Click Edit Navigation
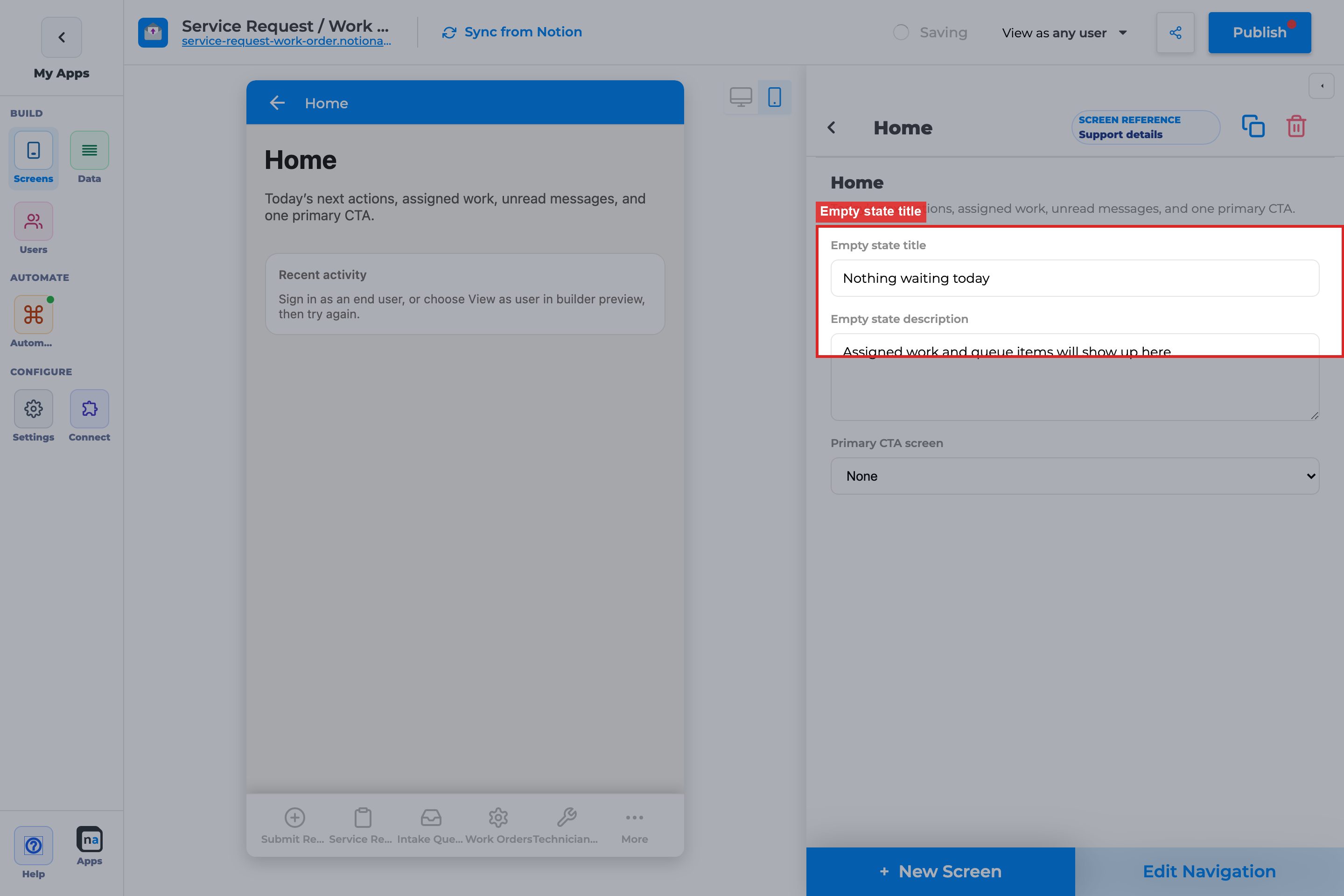 coord(1209,871)
